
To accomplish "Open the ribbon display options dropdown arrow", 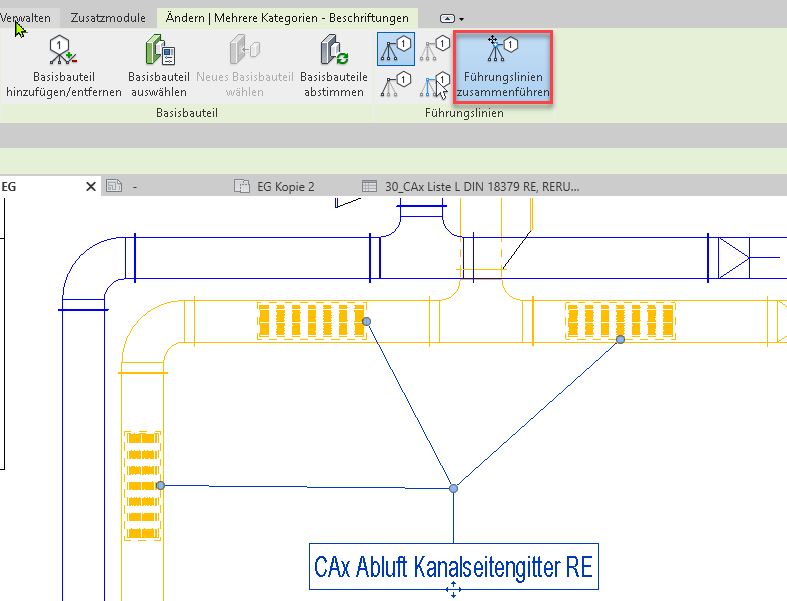I will click(x=462, y=19).
